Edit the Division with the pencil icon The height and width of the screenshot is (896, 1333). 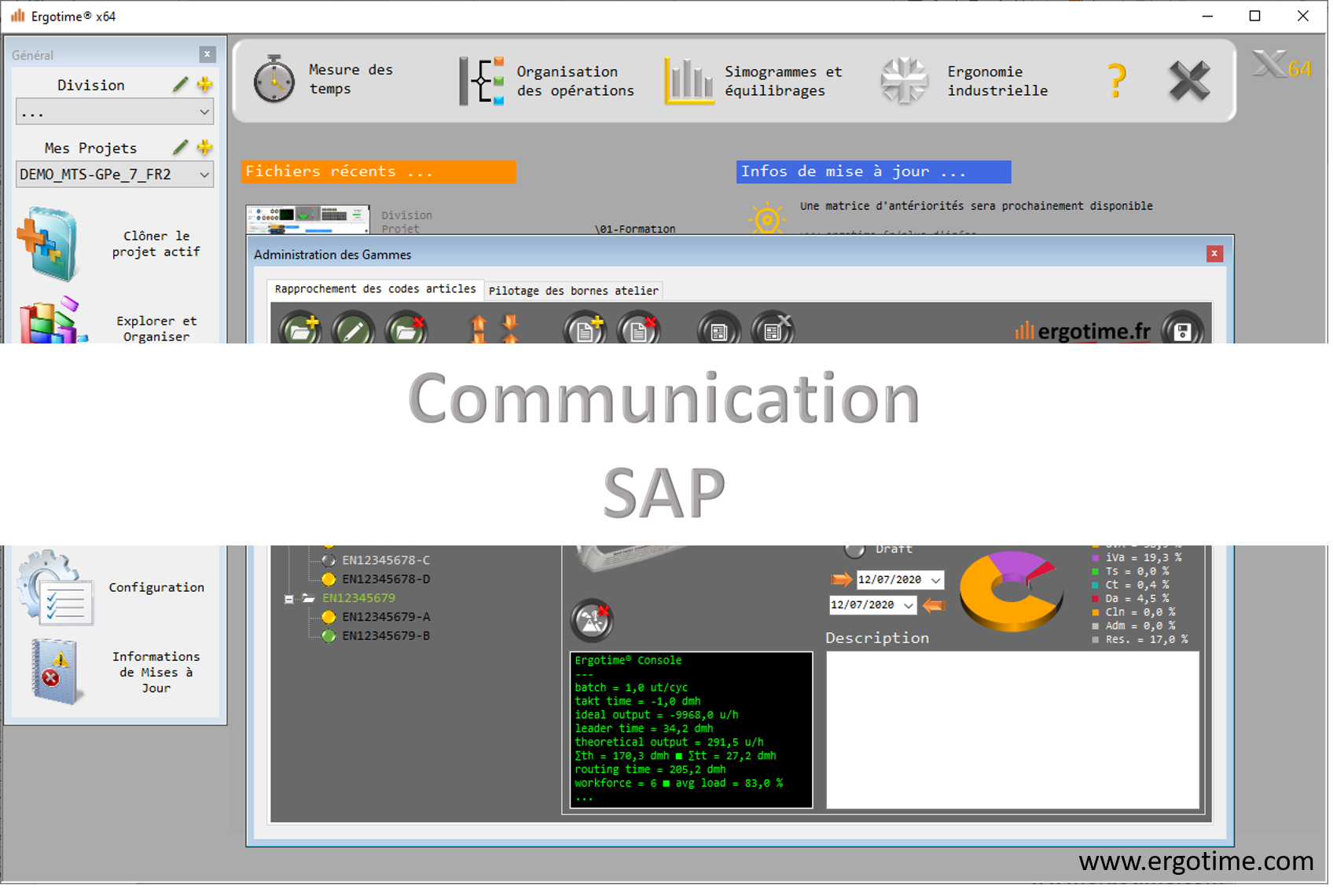tap(181, 84)
